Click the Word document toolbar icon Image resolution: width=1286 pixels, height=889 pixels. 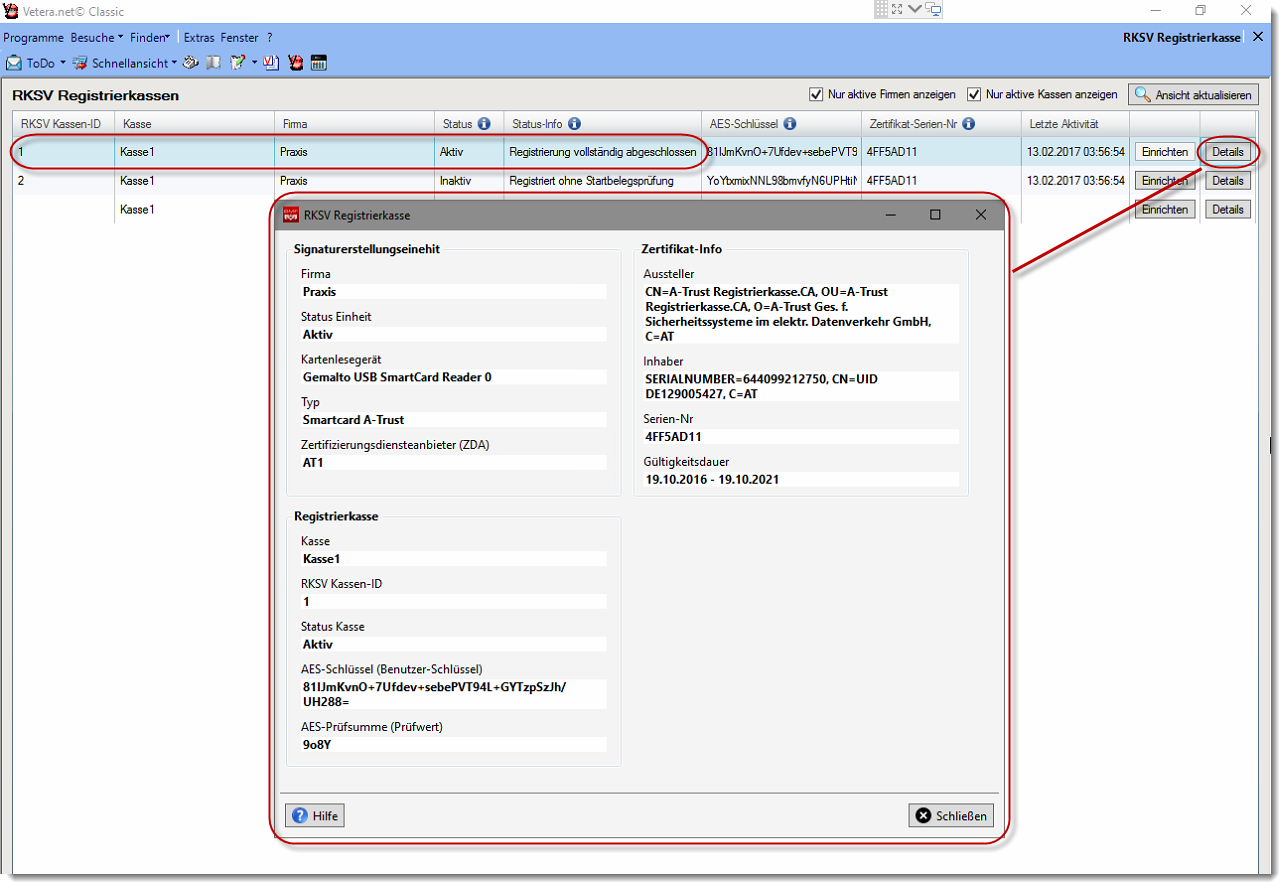tap(271, 63)
